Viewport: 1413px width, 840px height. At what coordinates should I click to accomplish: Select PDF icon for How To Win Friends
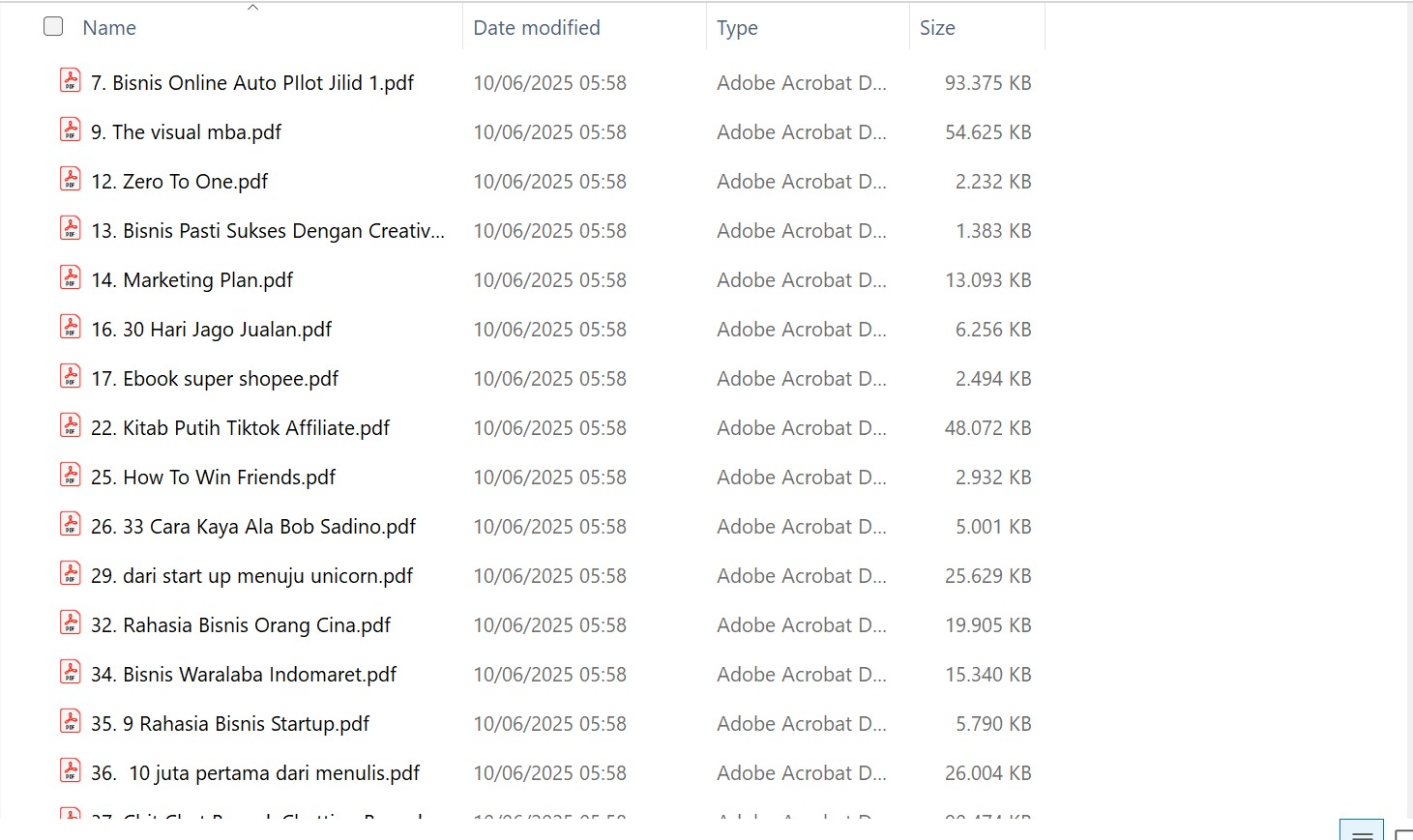(x=71, y=476)
